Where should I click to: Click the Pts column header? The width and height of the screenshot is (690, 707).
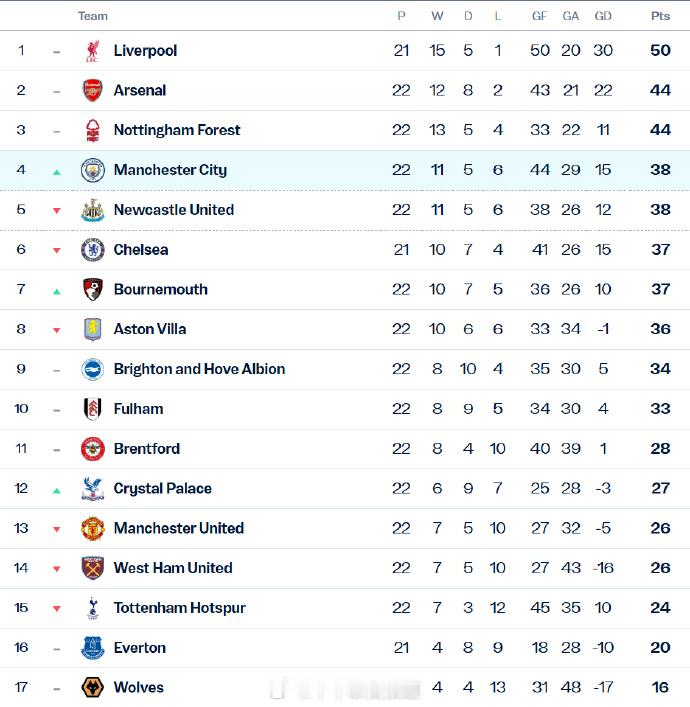coord(660,16)
